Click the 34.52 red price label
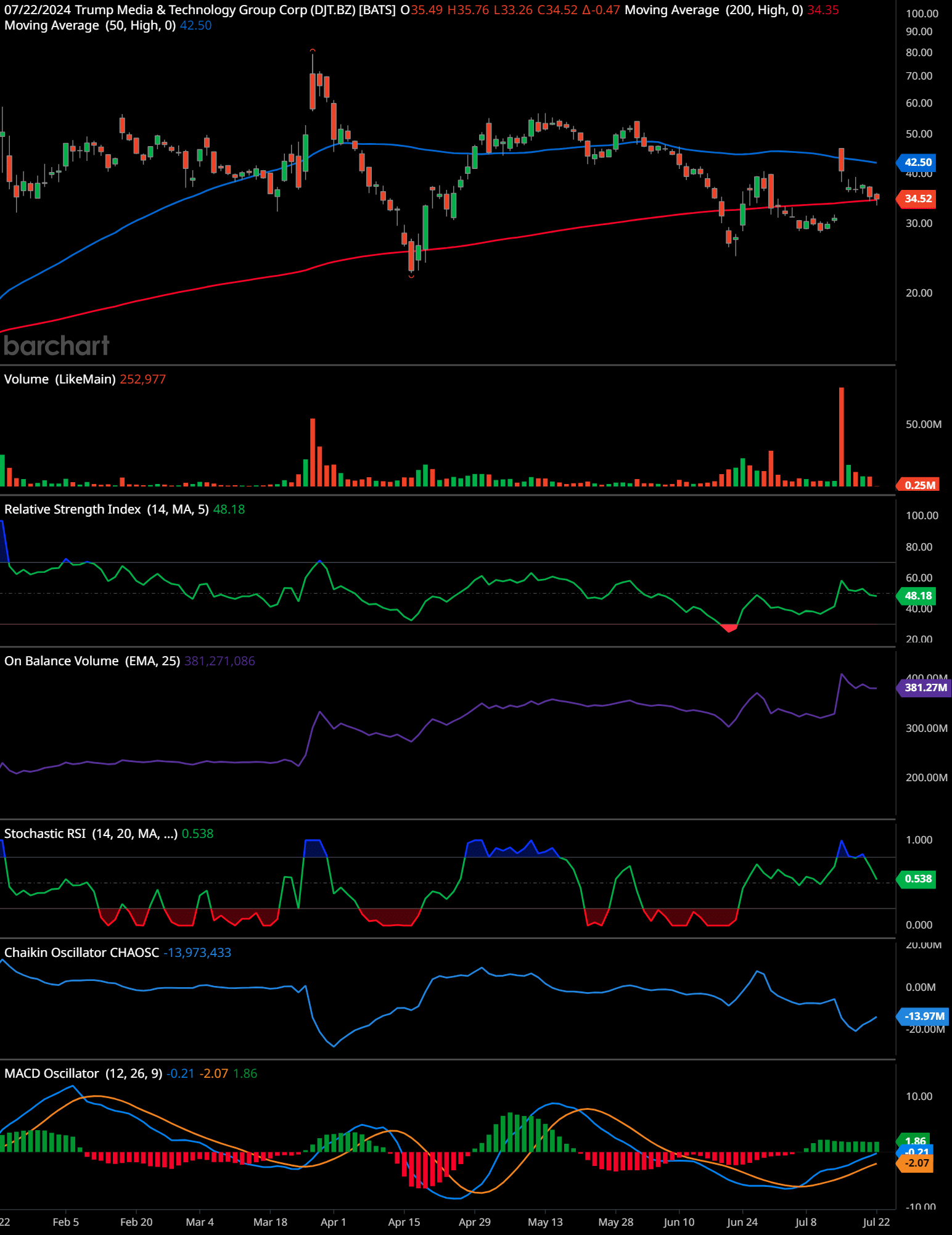Screen dimensions: 952x1235 click(x=917, y=199)
